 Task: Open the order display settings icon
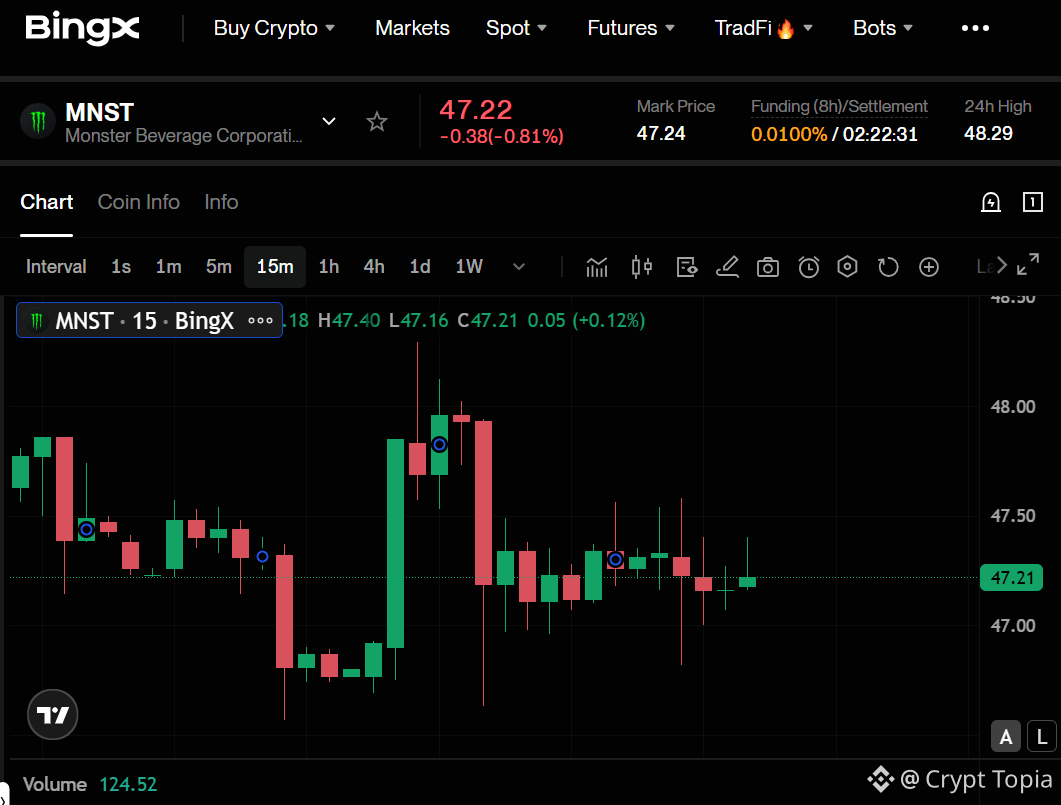[x=687, y=267]
